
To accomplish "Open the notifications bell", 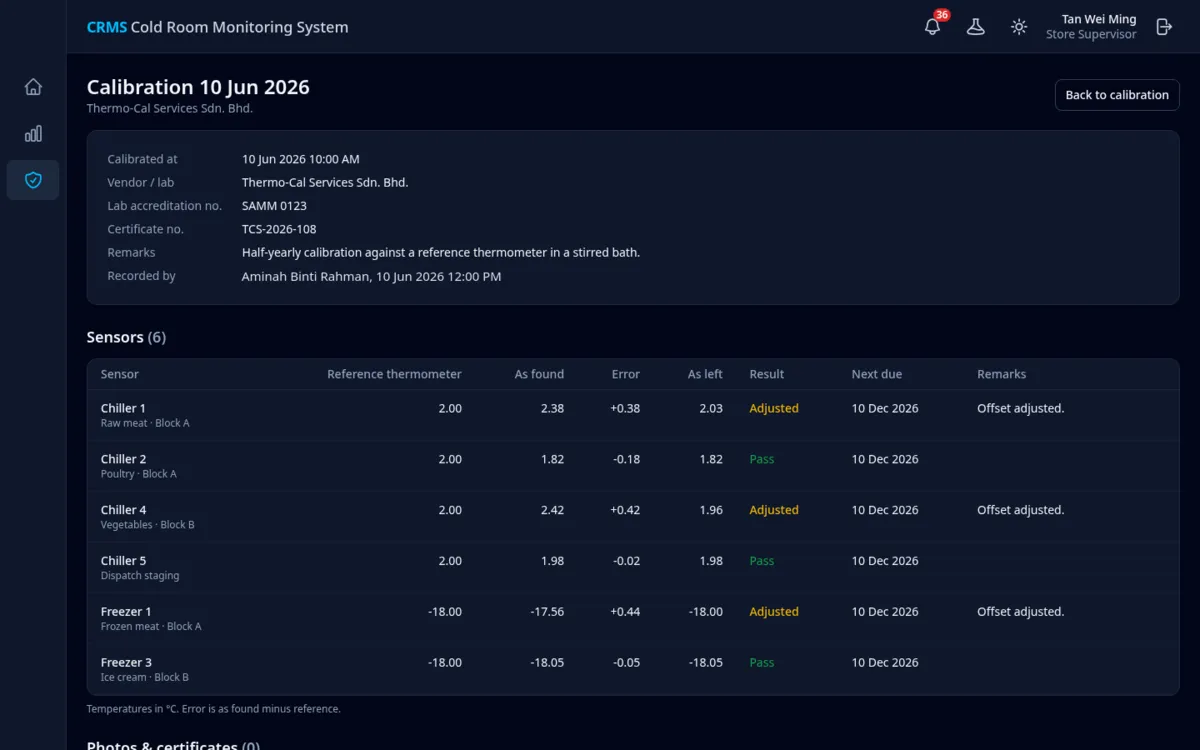I will [932, 27].
